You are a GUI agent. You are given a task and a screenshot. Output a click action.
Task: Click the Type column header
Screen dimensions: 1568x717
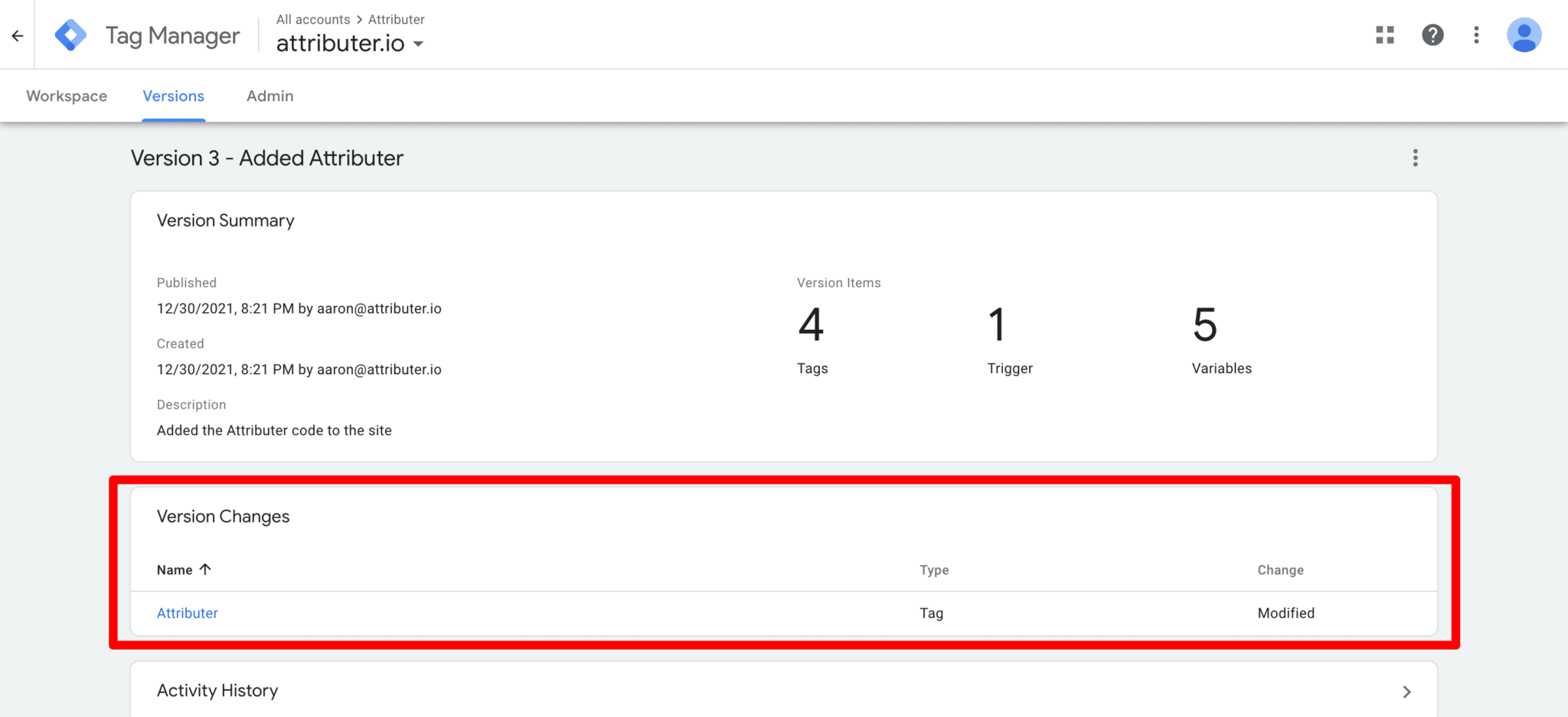click(x=934, y=570)
